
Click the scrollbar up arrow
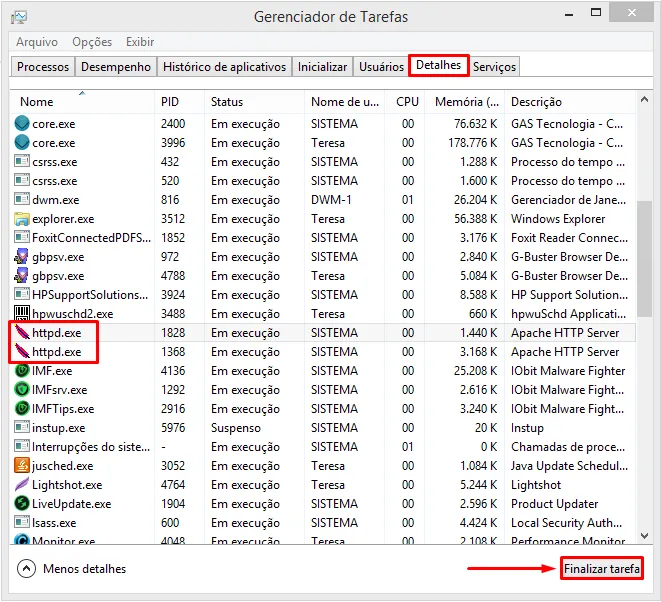(644, 100)
